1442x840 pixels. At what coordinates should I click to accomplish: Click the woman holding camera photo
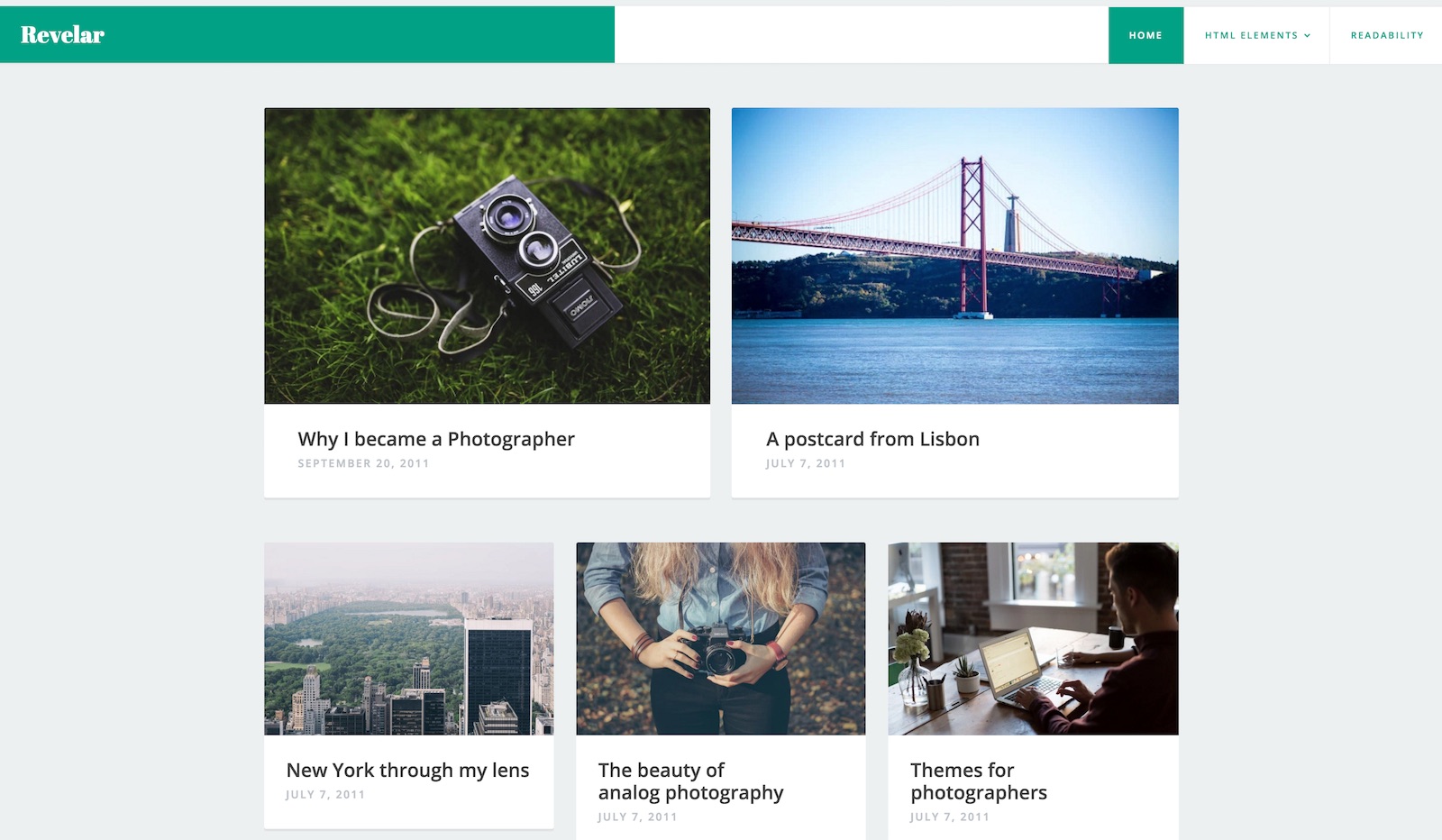[x=720, y=638]
